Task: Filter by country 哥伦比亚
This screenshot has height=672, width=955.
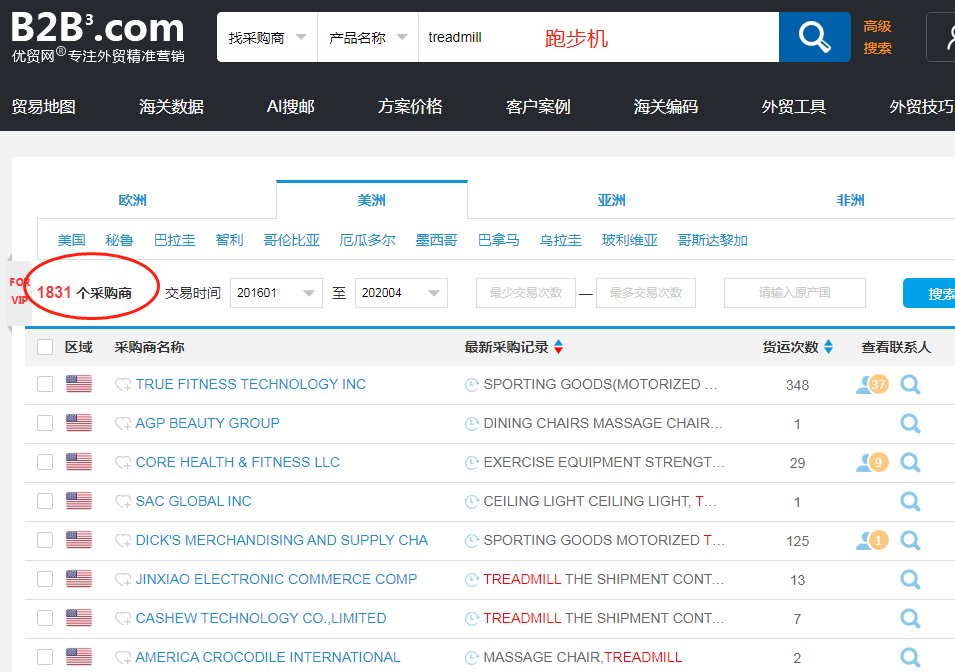Action: point(291,240)
